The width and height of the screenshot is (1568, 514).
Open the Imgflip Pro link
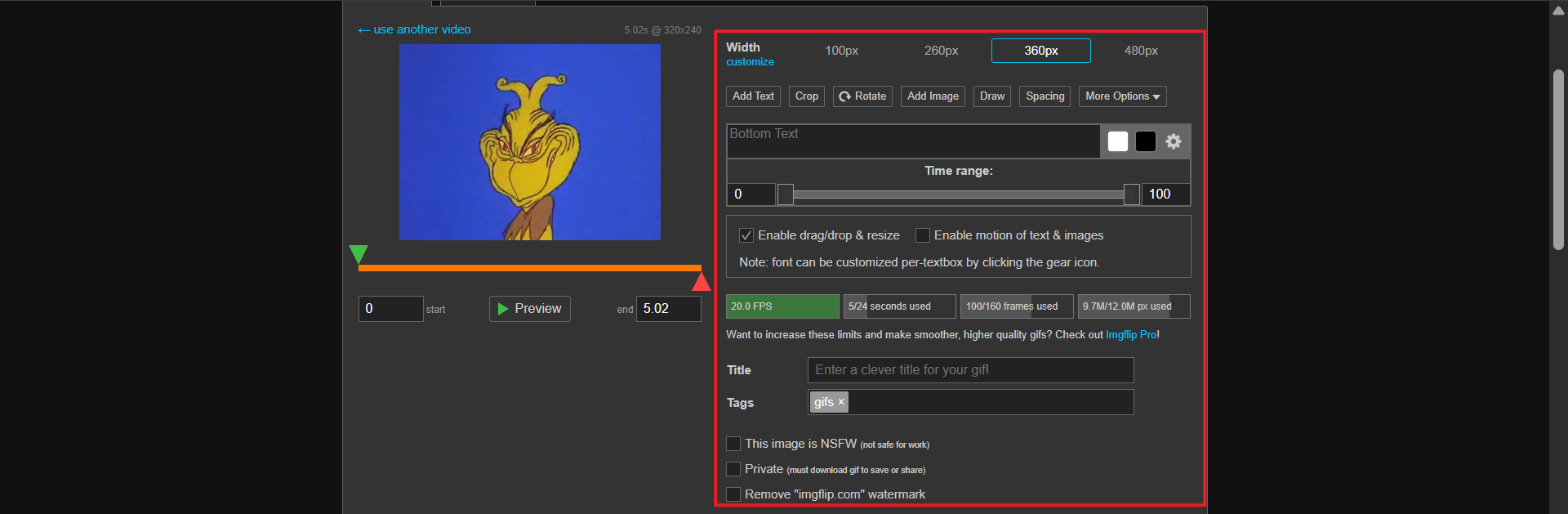(1131, 335)
